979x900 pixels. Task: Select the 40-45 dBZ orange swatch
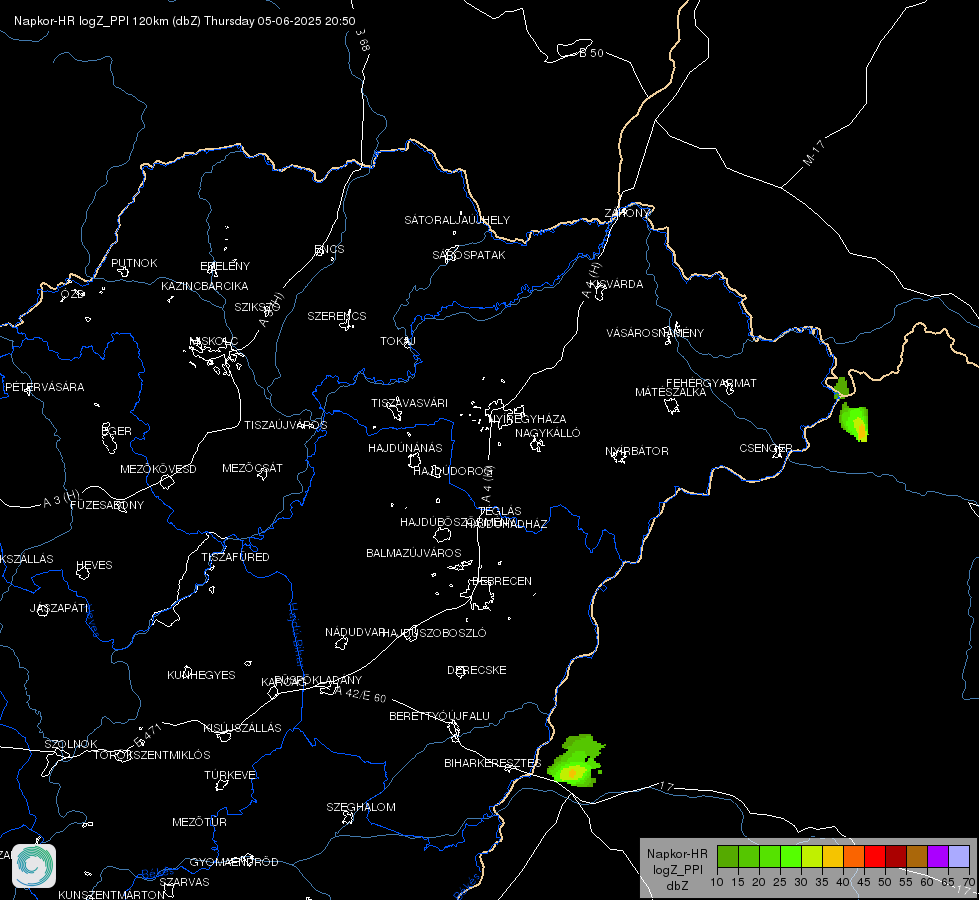tap(854, 856)
